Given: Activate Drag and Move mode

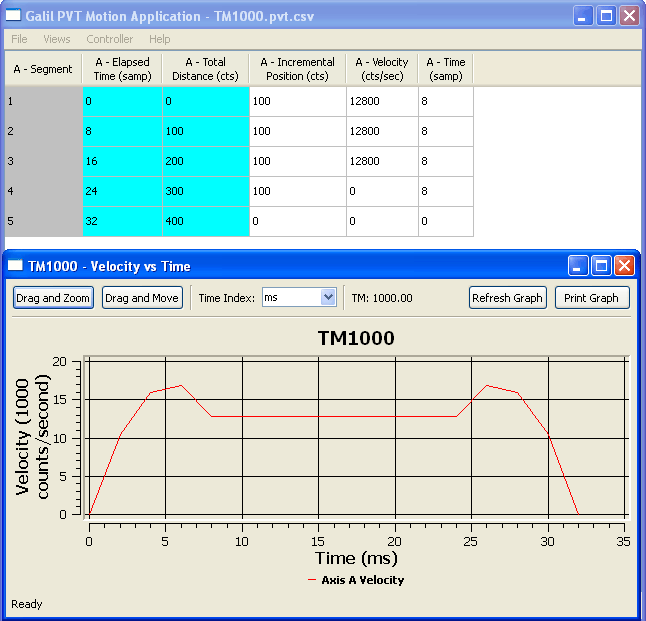Looking at the screenshot, I should pos(141,298).
